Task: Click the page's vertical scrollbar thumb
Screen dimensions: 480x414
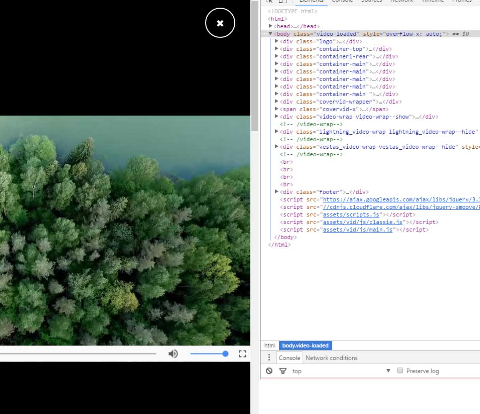Action: tap(255, 67)
